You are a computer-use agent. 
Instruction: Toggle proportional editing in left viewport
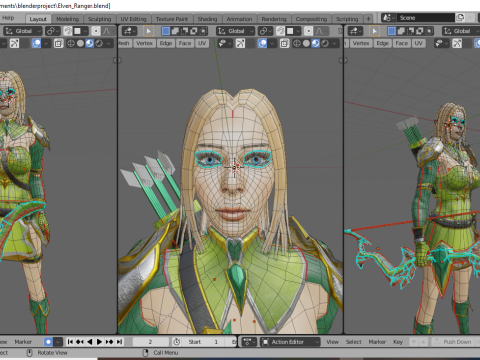point(96,31)
